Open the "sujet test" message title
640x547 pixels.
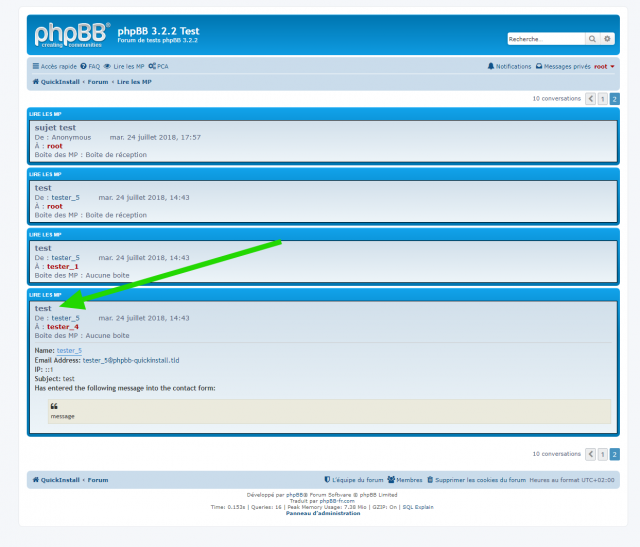coord(55,128)
